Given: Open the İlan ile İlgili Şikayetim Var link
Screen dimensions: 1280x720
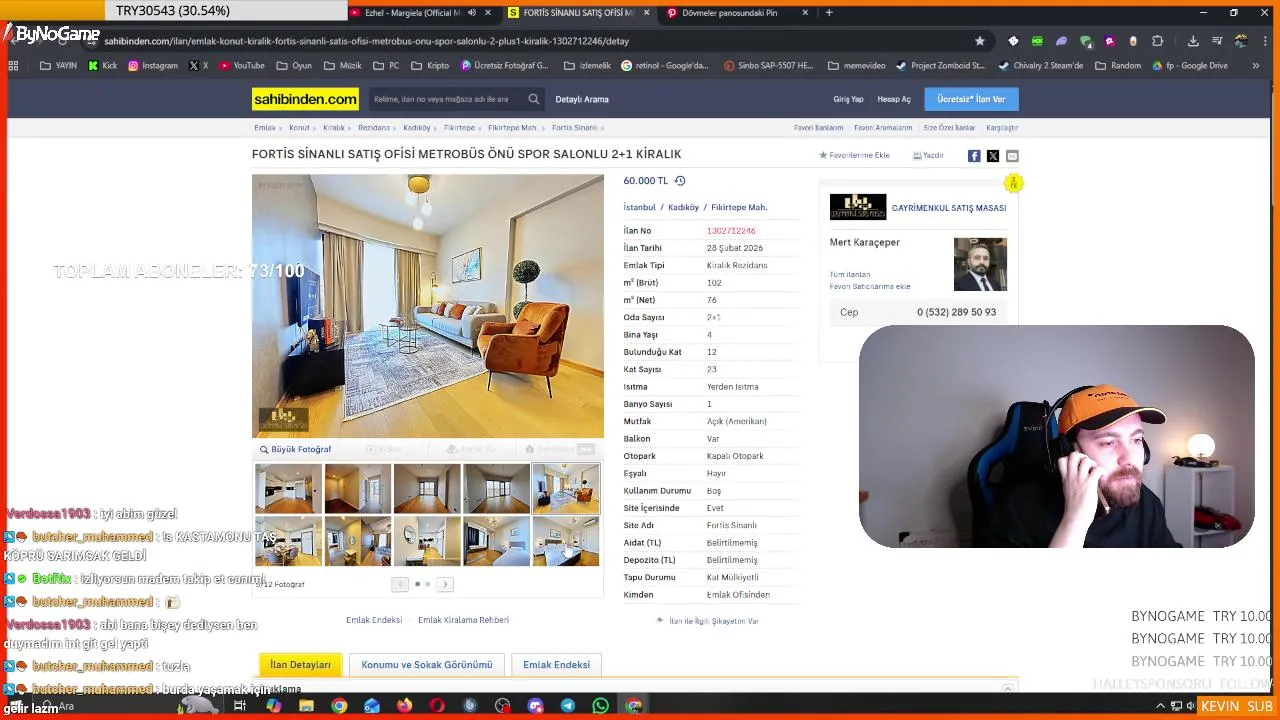Looking at the screenshot, I should (713, 621).
